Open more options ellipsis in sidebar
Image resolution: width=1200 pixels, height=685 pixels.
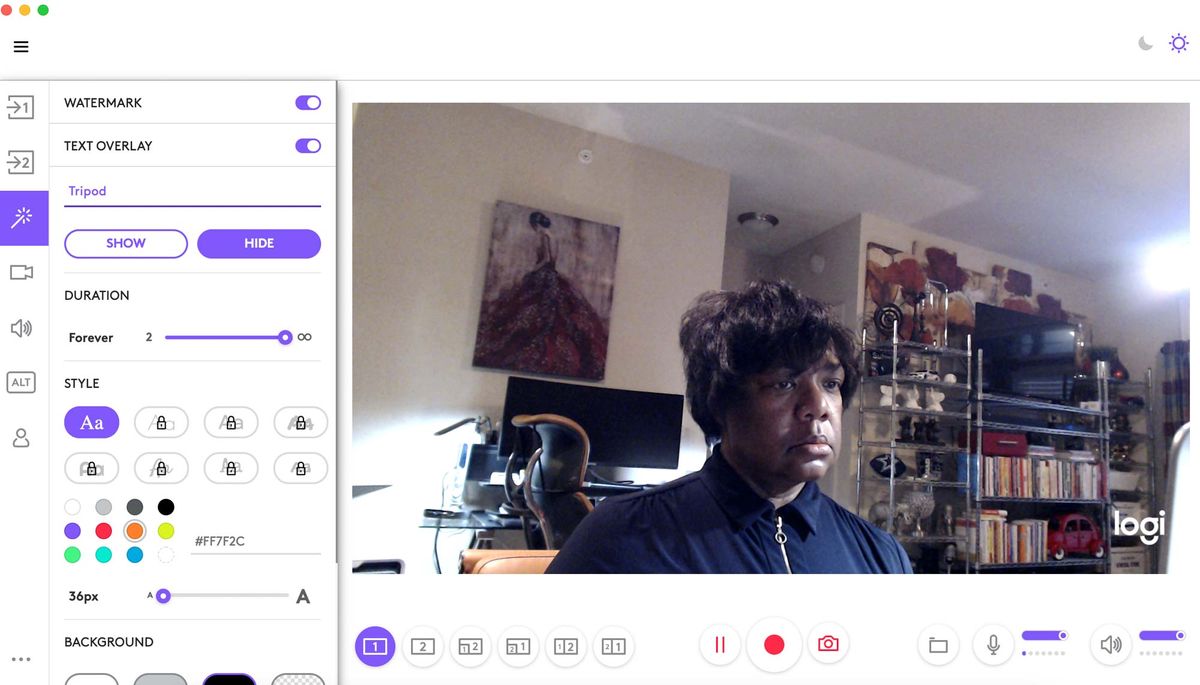click(x=21, y=660)
